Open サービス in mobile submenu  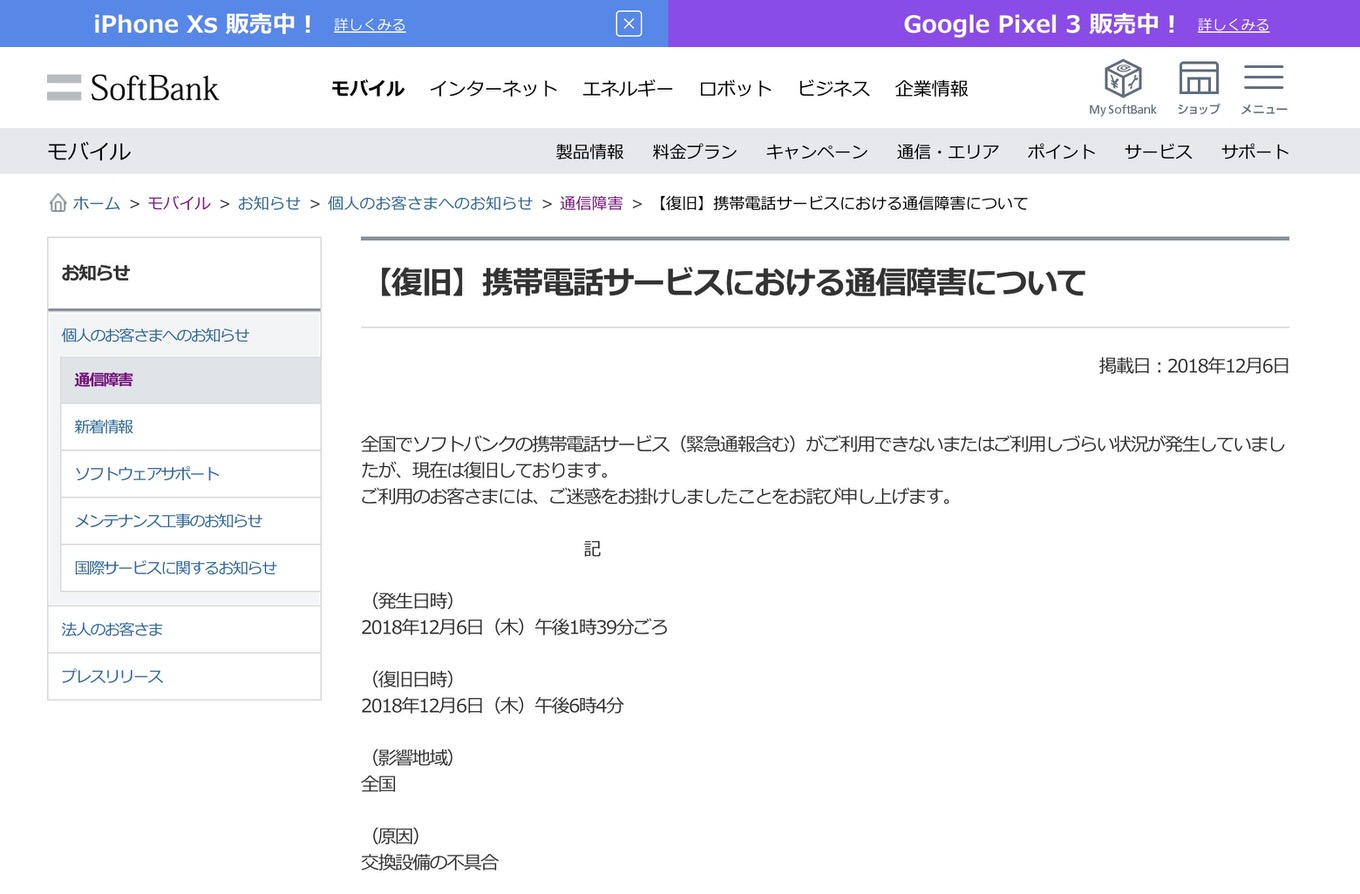coord(1158,152)
